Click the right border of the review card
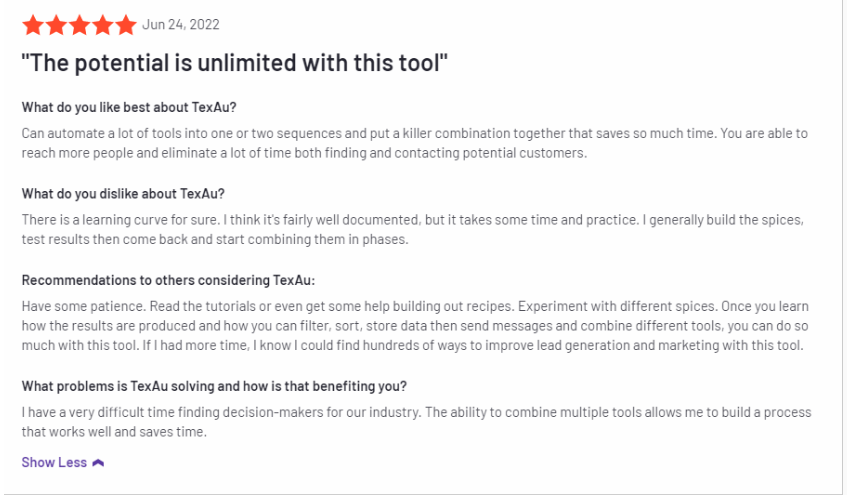 pos(842,248)
